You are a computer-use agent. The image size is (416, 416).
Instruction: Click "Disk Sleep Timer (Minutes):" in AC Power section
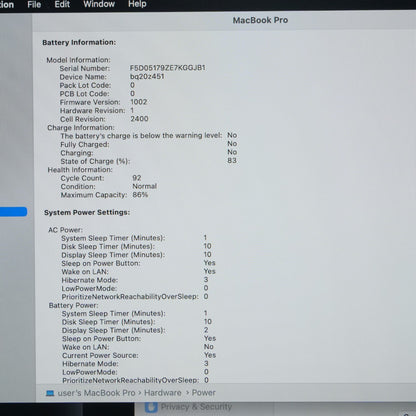108,247
